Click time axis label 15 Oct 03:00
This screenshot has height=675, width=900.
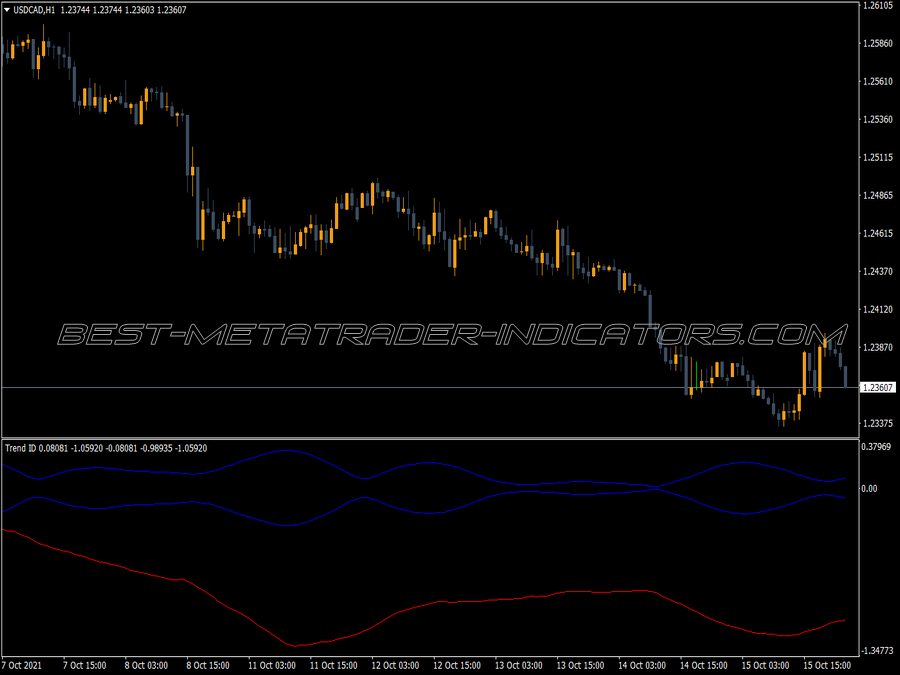click(x=766, y=665)
